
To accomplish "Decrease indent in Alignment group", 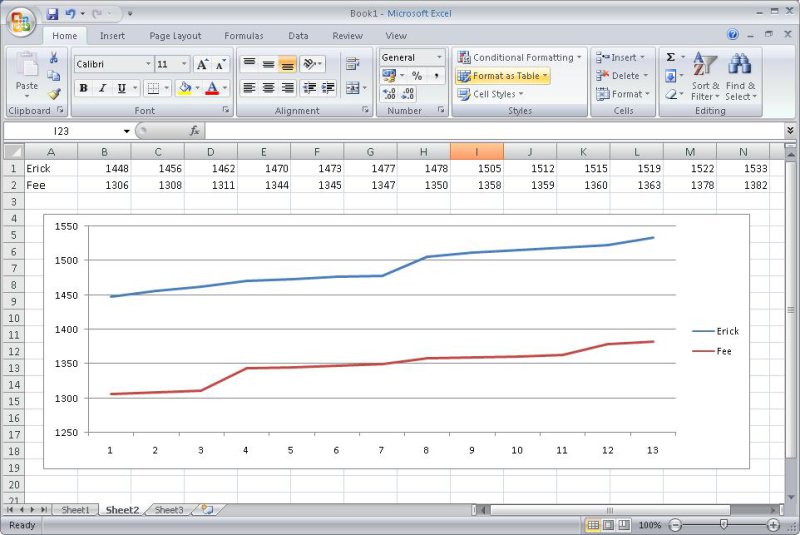I will [x=309, y=88].
